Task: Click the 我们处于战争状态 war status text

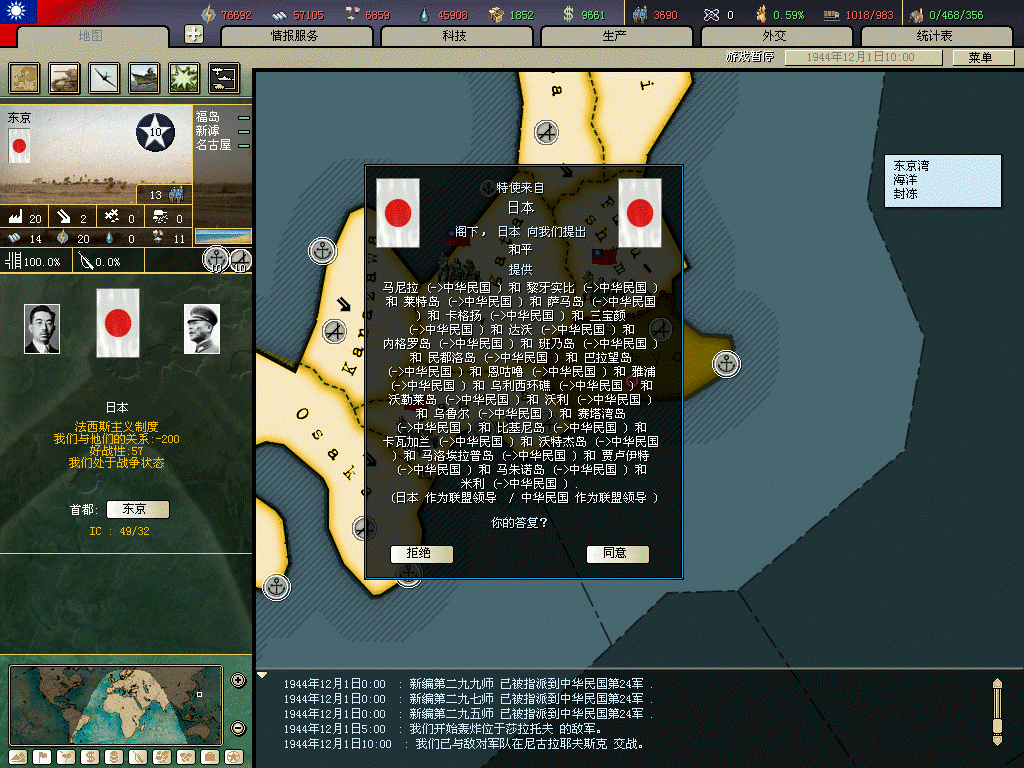Action: 117,463
